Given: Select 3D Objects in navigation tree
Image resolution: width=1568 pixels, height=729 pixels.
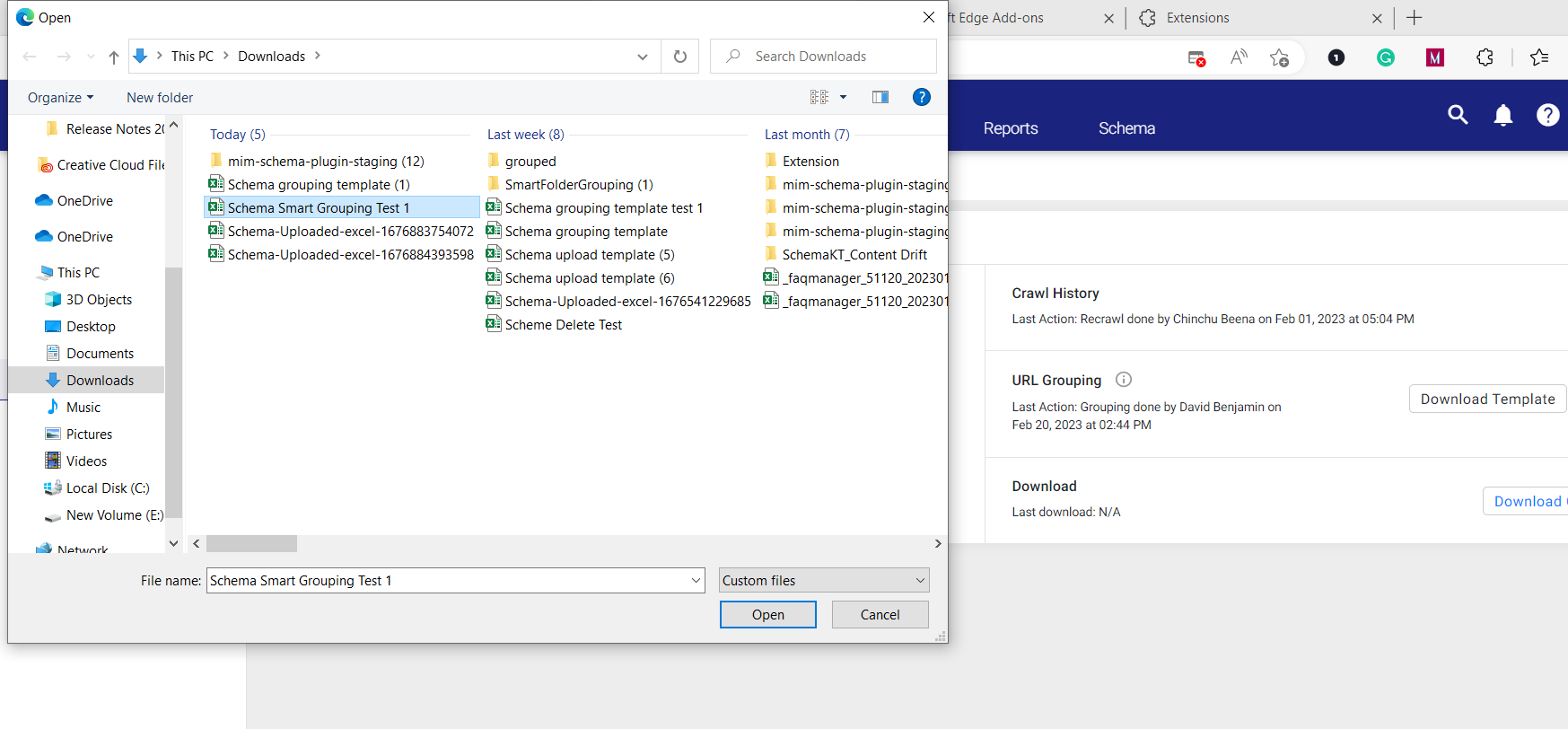Looking at the screenshot, I should pos(99,299).
